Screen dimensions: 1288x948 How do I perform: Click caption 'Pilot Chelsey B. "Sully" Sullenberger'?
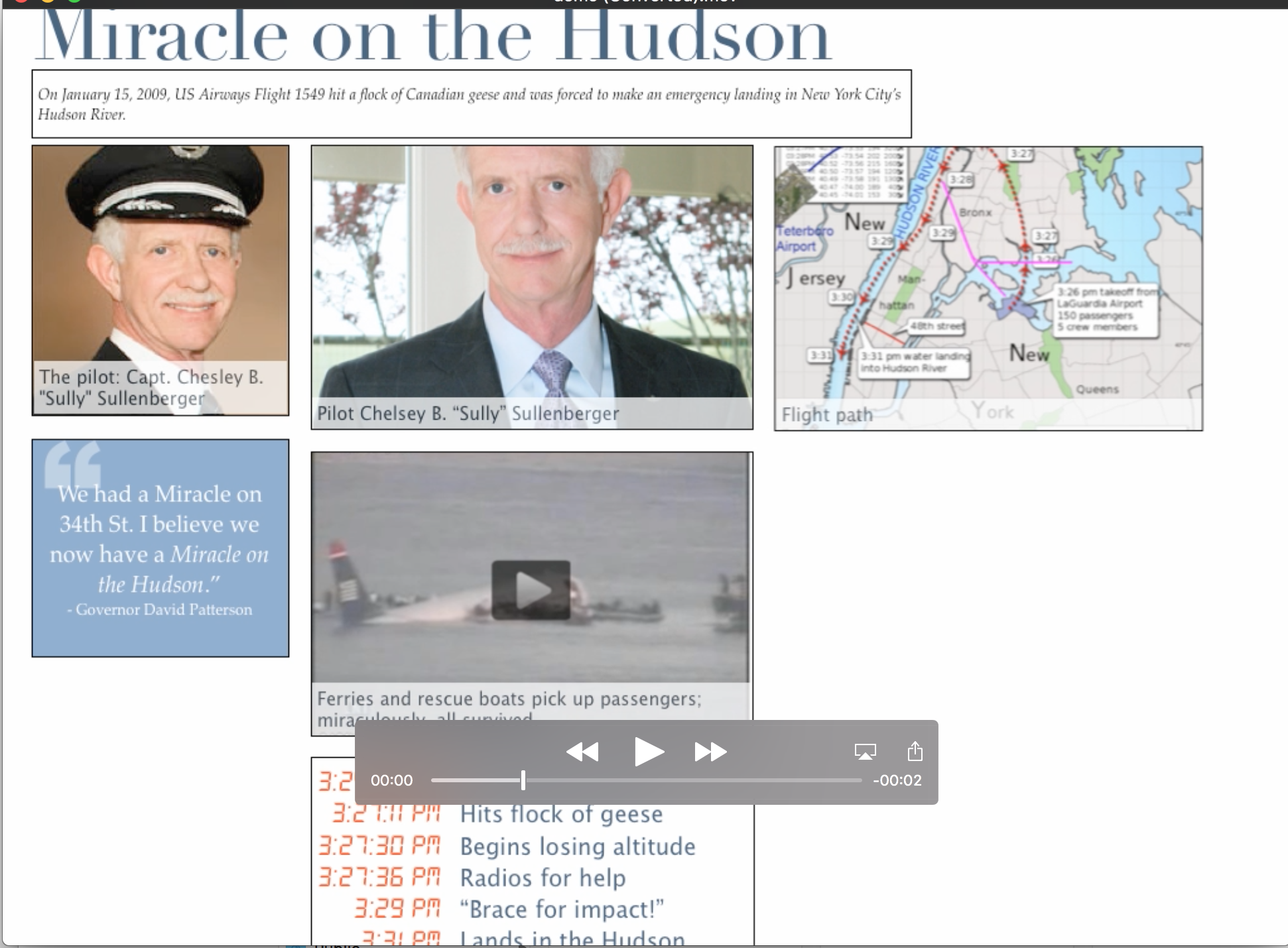coord(468,414)
